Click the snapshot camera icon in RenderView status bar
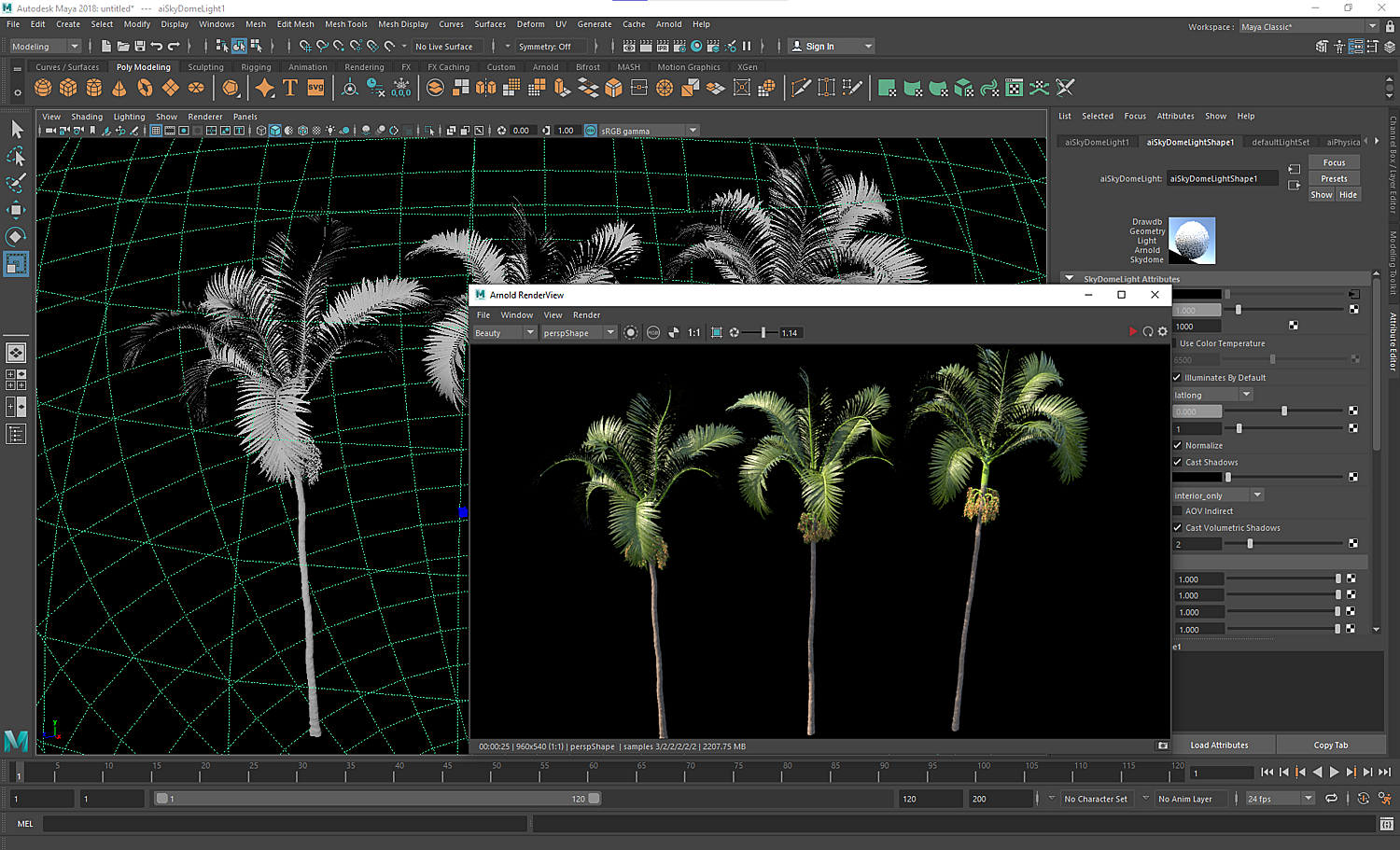 (x=1163, y=746)
